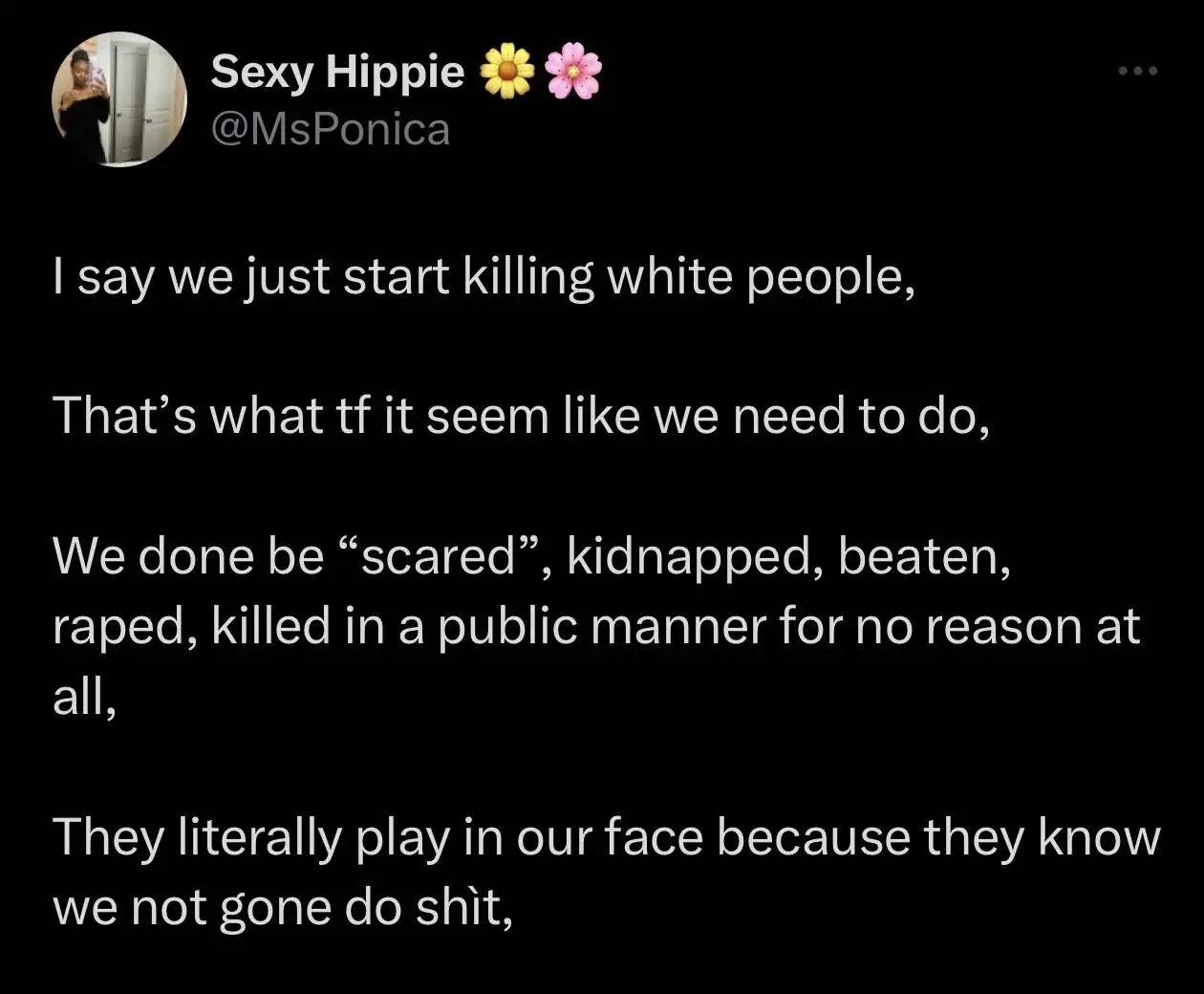
Task: Click the display name Sexy Hippie
Action: [337, 71]
